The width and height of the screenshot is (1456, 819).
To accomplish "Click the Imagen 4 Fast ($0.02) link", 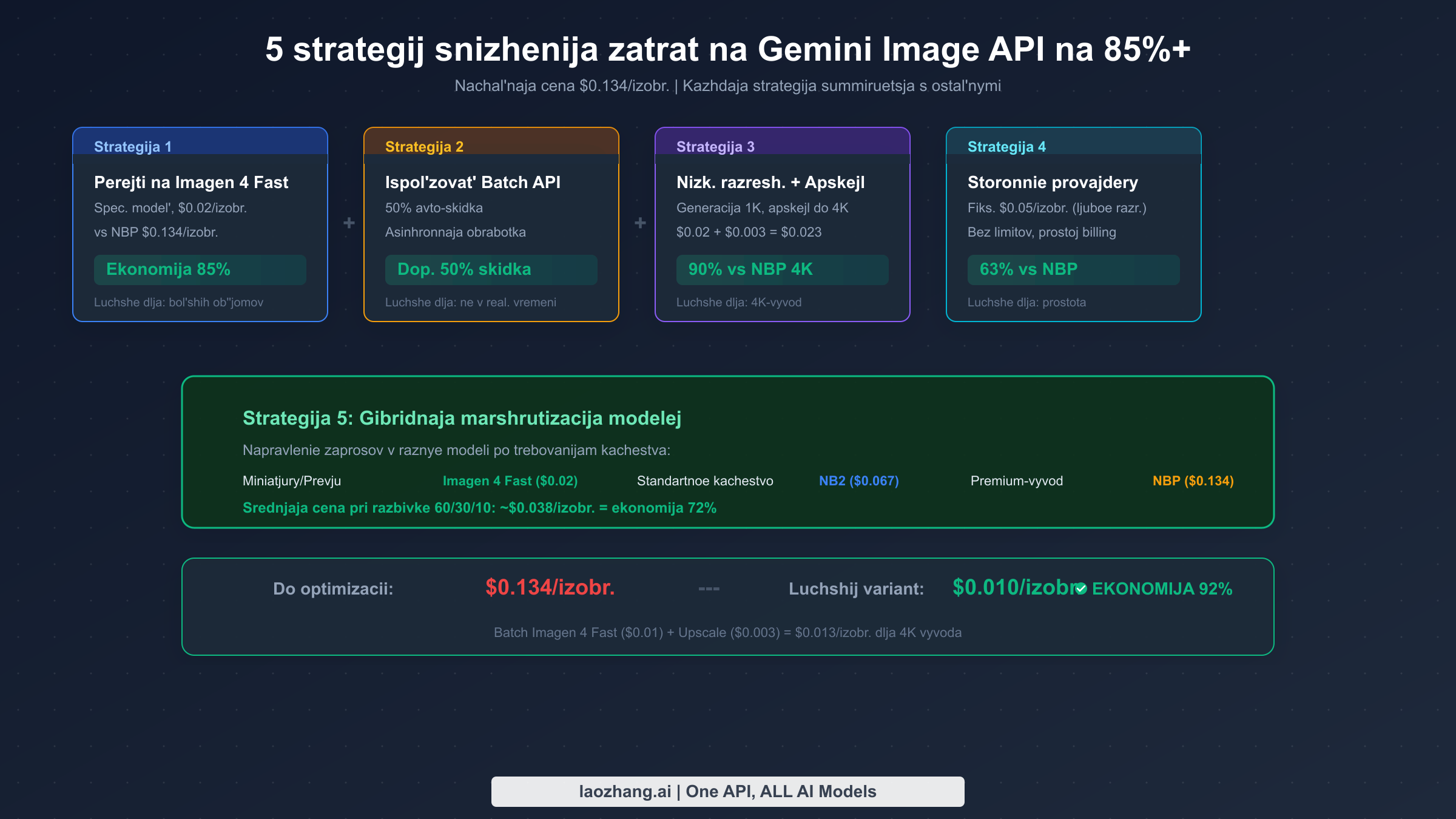I will [x=510, y=480].
